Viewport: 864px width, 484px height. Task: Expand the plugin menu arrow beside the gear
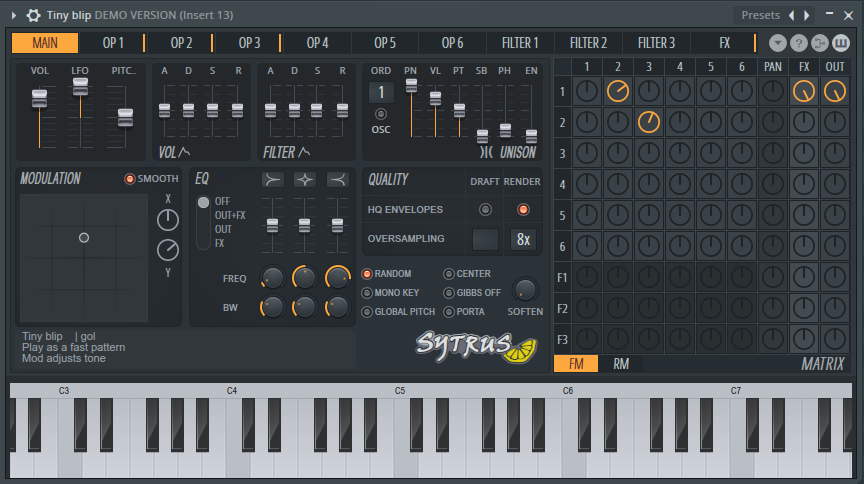coord(14,15)
